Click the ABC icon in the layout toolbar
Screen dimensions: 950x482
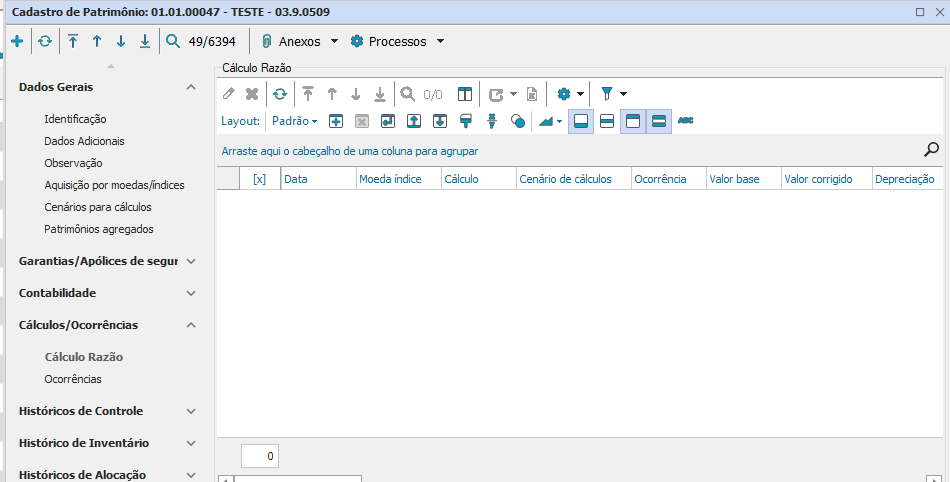685,121
